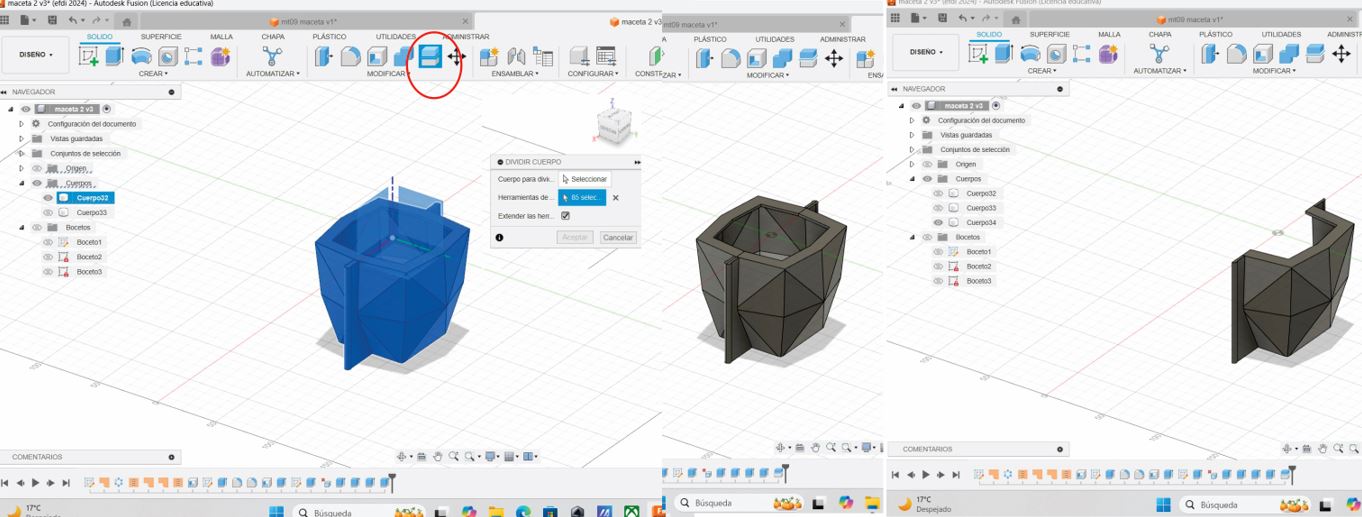Toggle Cuerpo33 visibility in left window
1362x517 pixels.
48,212
